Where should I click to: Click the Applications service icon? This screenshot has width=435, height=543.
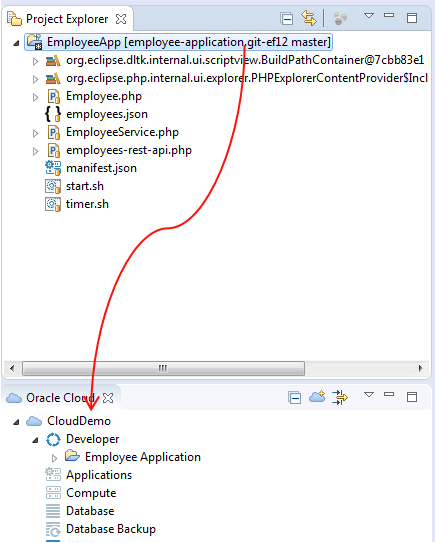point(53,474)
